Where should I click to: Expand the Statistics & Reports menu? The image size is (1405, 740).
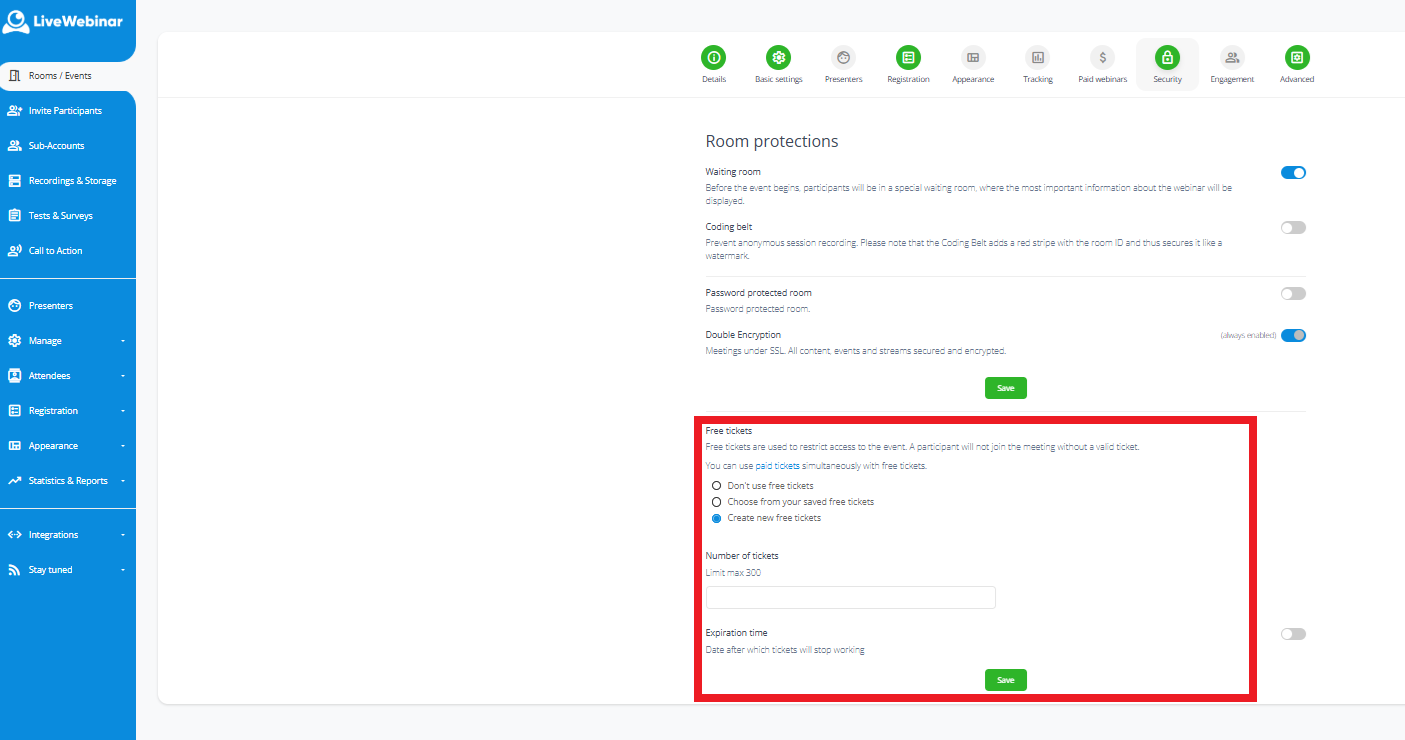point(67,481)
